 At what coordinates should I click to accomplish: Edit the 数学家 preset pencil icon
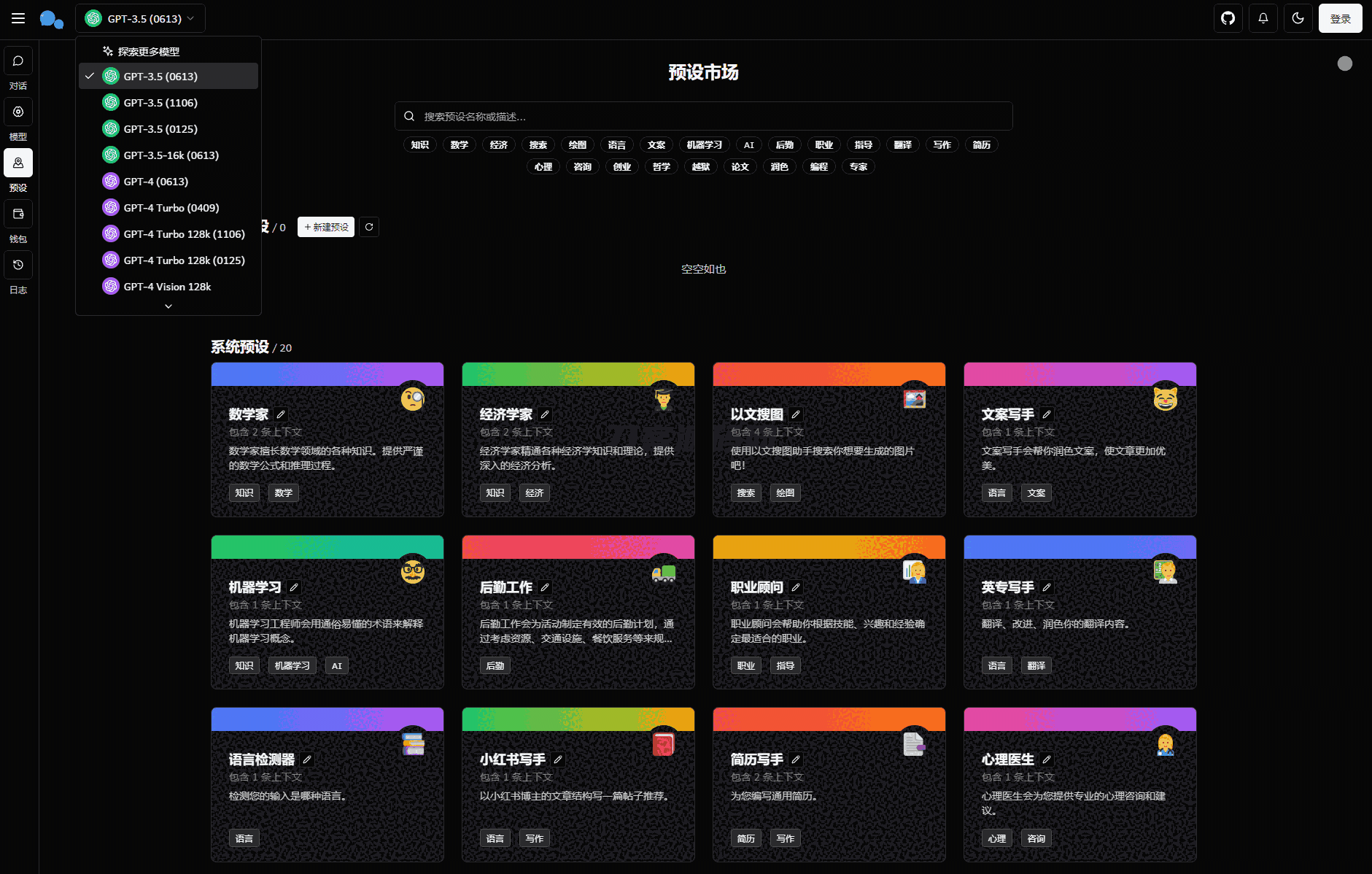[281, 414]
